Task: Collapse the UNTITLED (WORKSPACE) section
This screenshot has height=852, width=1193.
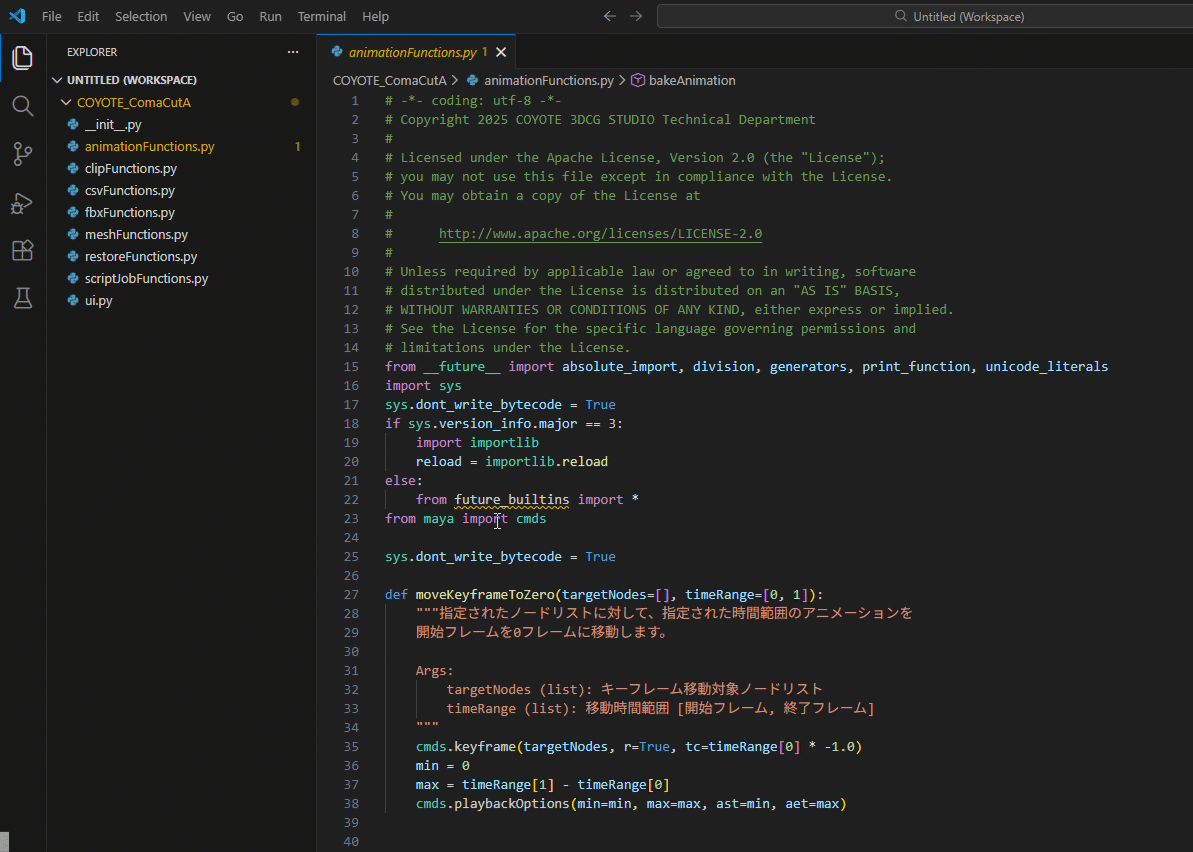Action: pyautogui.click(x=57, y=80)
